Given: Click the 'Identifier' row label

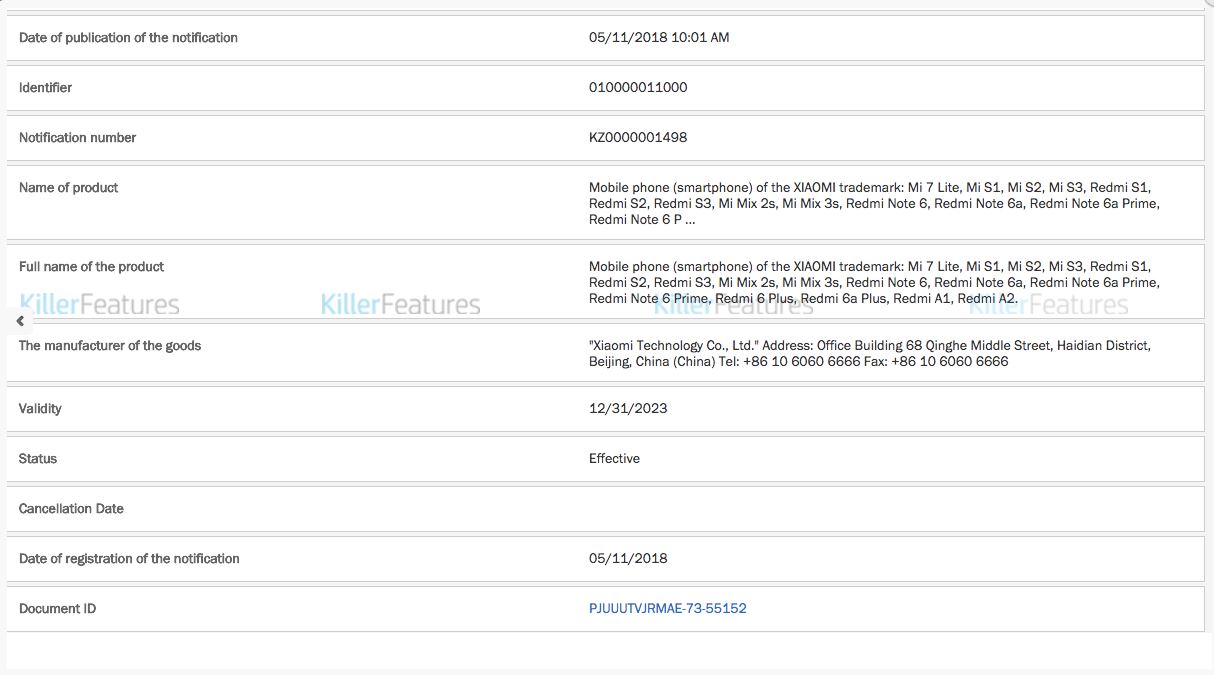Looking at the screenshot, I should [45, 87].
